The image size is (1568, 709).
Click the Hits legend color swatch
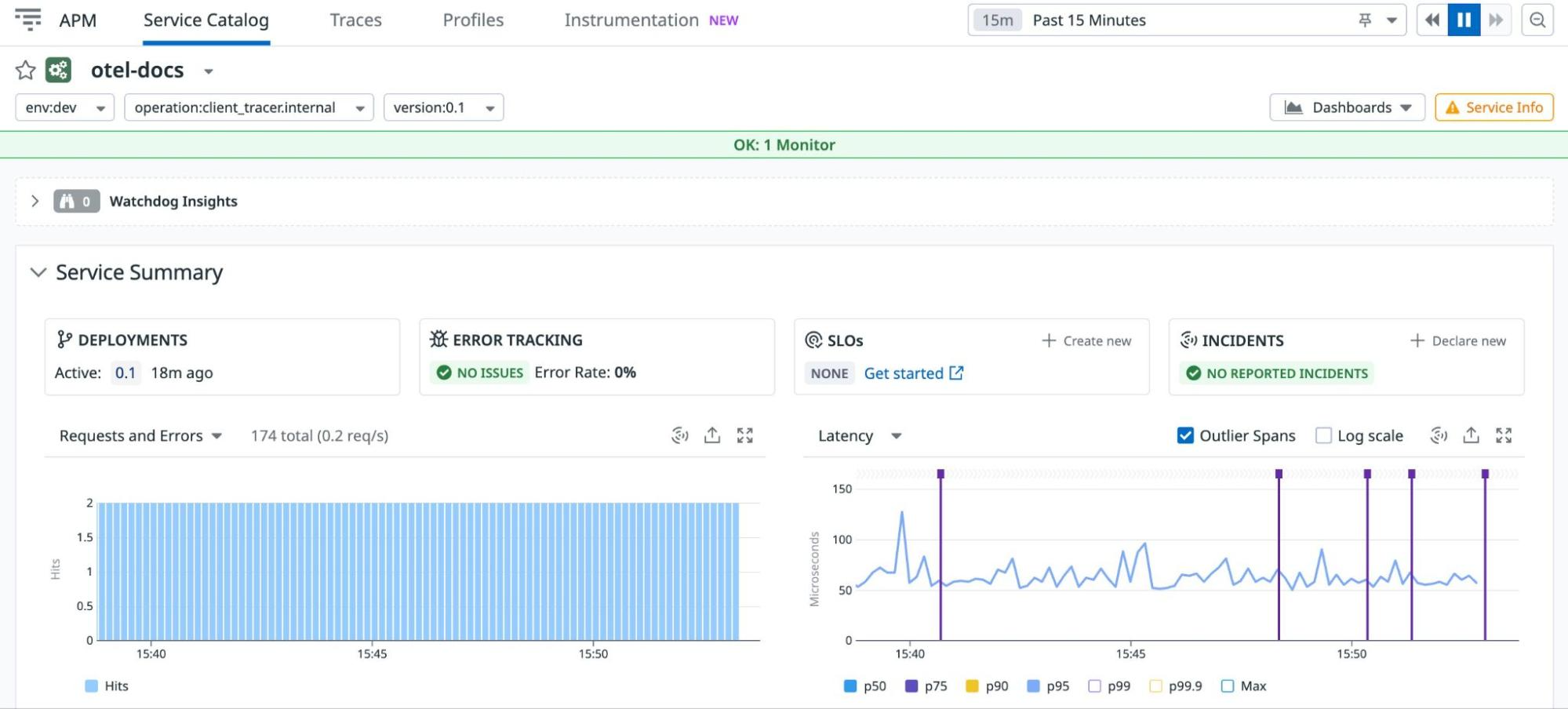click(92, 686)
